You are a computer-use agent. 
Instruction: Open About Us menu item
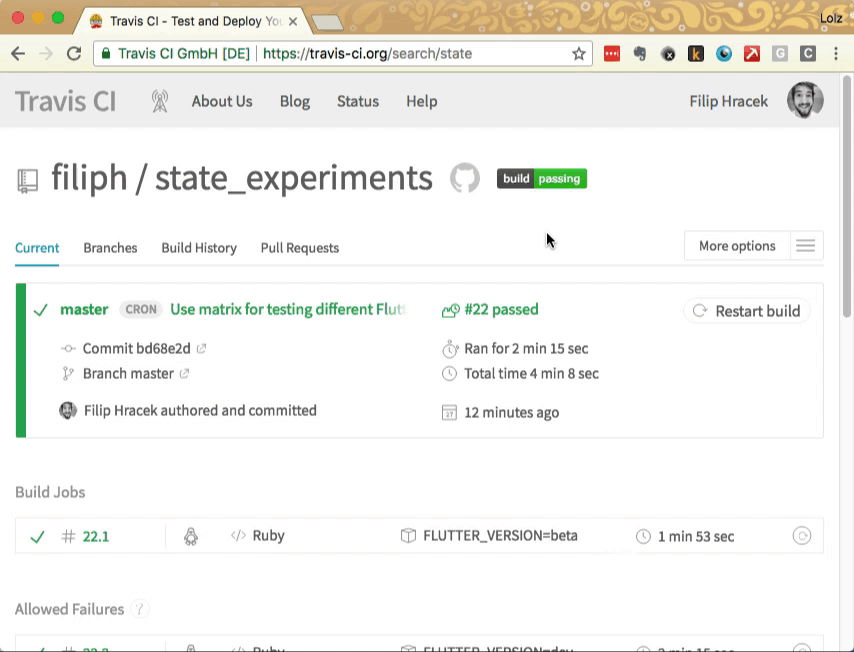(x=222, y=101)
